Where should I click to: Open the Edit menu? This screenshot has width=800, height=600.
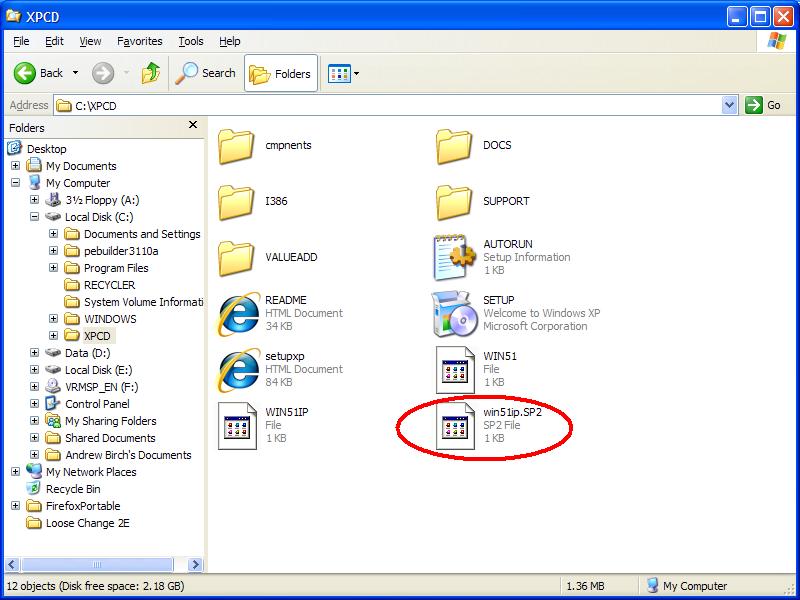tap(54, 41)
